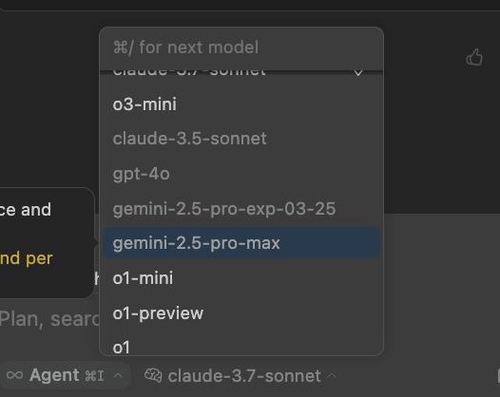Image resolution: width=500 pixels, height=397 pixels.
Task: Click checkmark beside partially hidden claude-3.7-sonnet
Action: [x=358, y=72]
